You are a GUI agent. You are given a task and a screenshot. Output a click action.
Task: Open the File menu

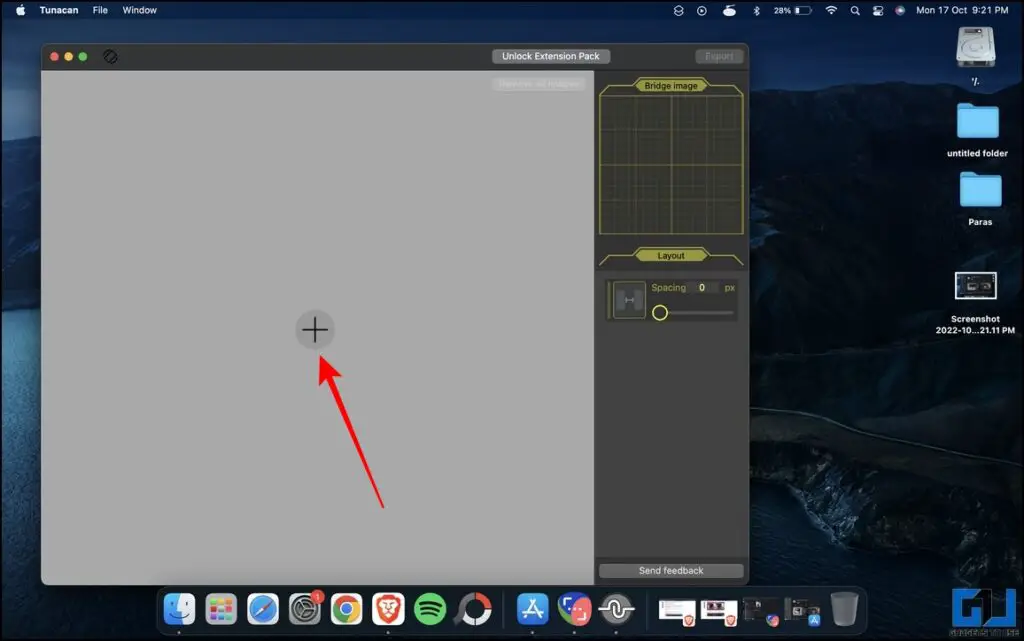(100, 10)
